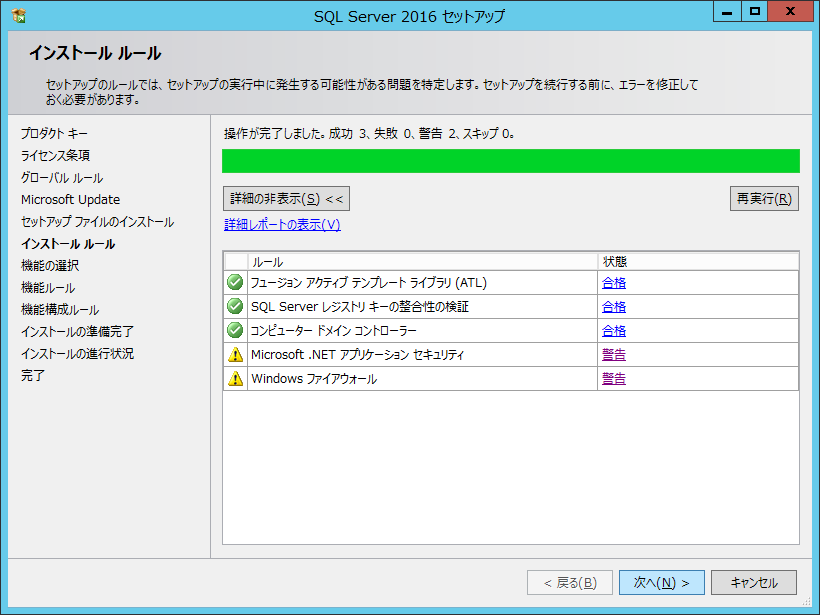Viewport: 820px width, 615px height.
Task: Cancel setup with キャンセル button
Action: coord(754,582)
